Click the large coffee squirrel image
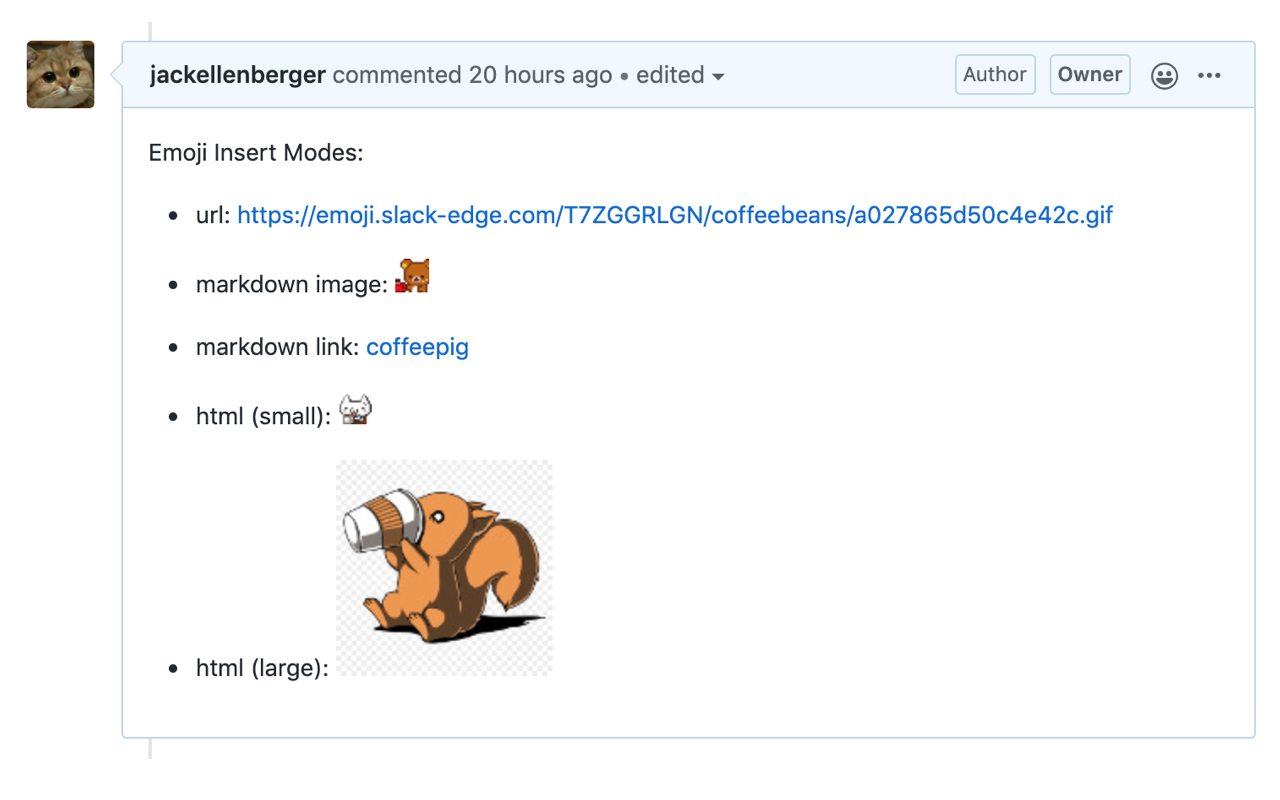The height and width of the screenshot is (800, 1280). [x=443, y=566]
